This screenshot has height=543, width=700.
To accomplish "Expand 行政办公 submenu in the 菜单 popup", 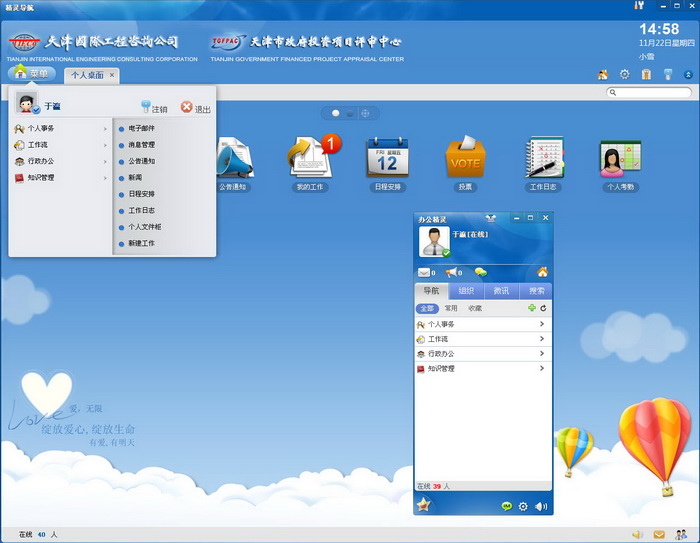I will point(60,161).
